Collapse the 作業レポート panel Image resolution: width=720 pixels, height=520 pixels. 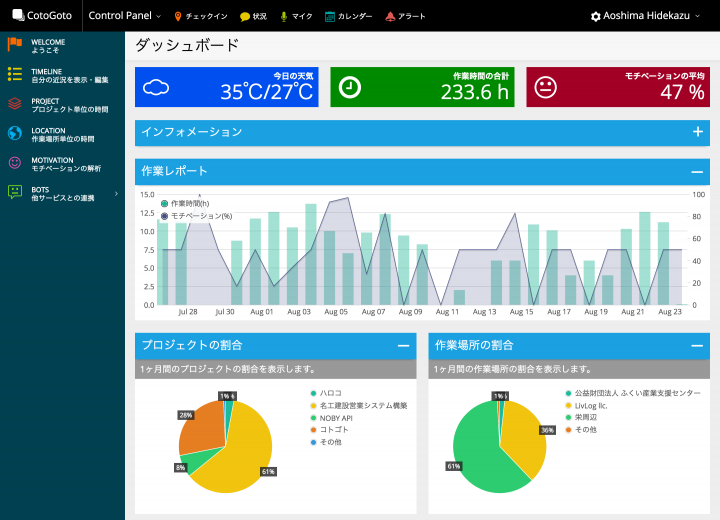coord(697,170)
